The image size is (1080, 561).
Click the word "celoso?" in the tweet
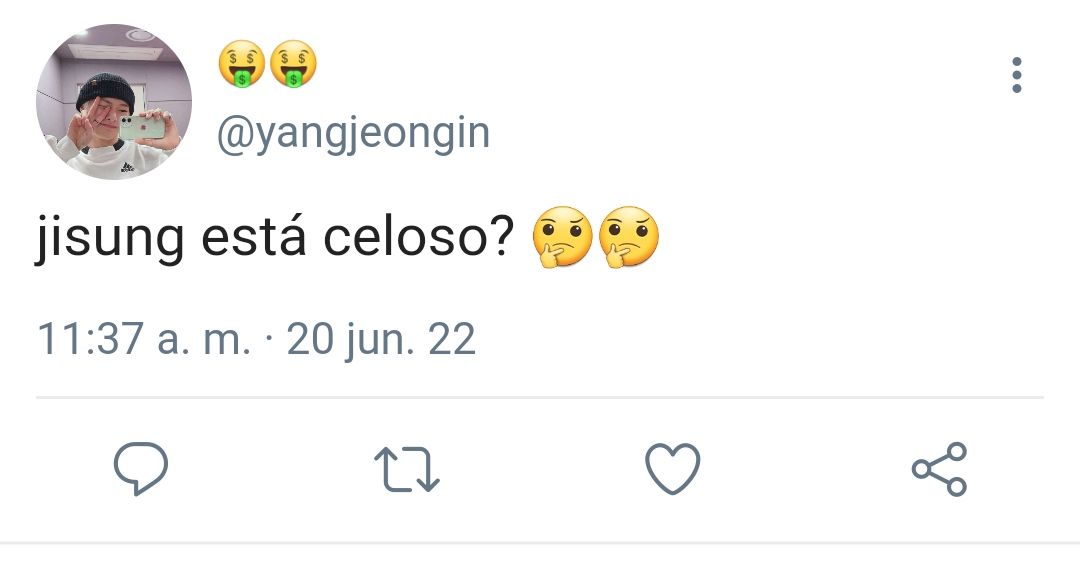(x=419, y=237)
